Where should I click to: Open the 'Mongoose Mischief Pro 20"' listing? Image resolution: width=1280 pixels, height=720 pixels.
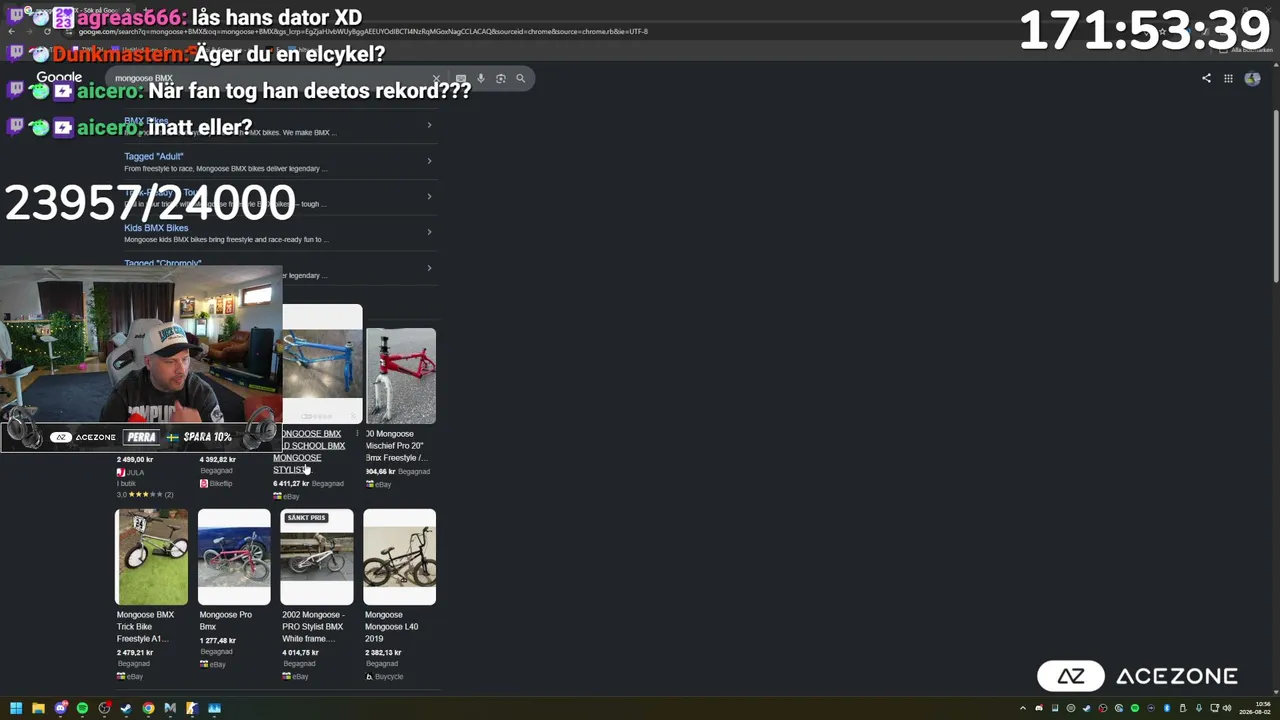(x=395, y=446)
